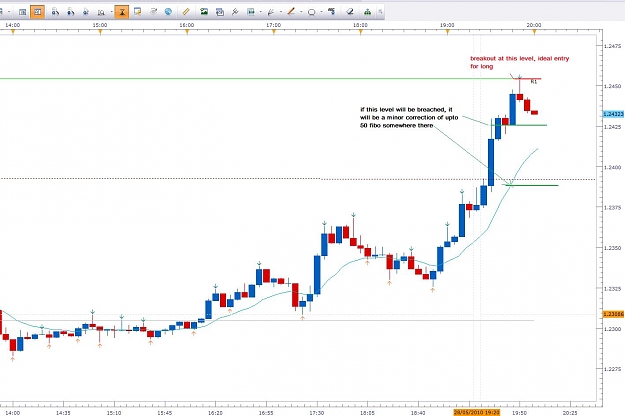This screenshot has height=416, width=625.
Task: Open the toolbar overflow chevron at right end
Action: click(380, 12)
